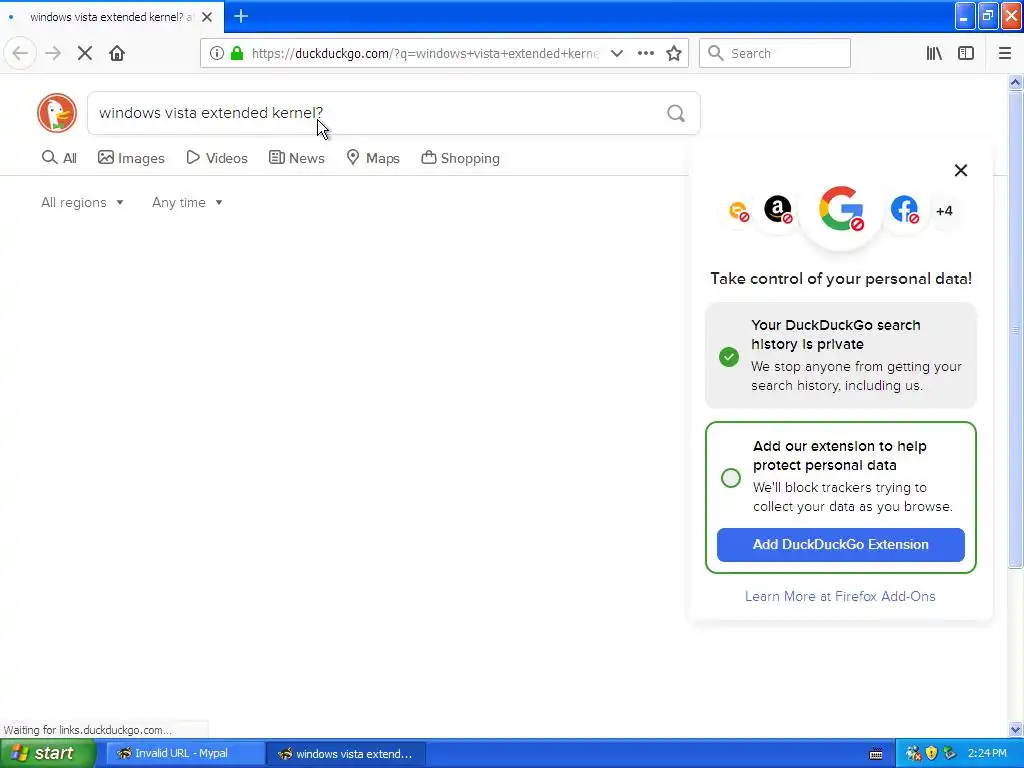Click the yellow security shield tray icon
The image size is (1024, 768).
click(931, 753)
